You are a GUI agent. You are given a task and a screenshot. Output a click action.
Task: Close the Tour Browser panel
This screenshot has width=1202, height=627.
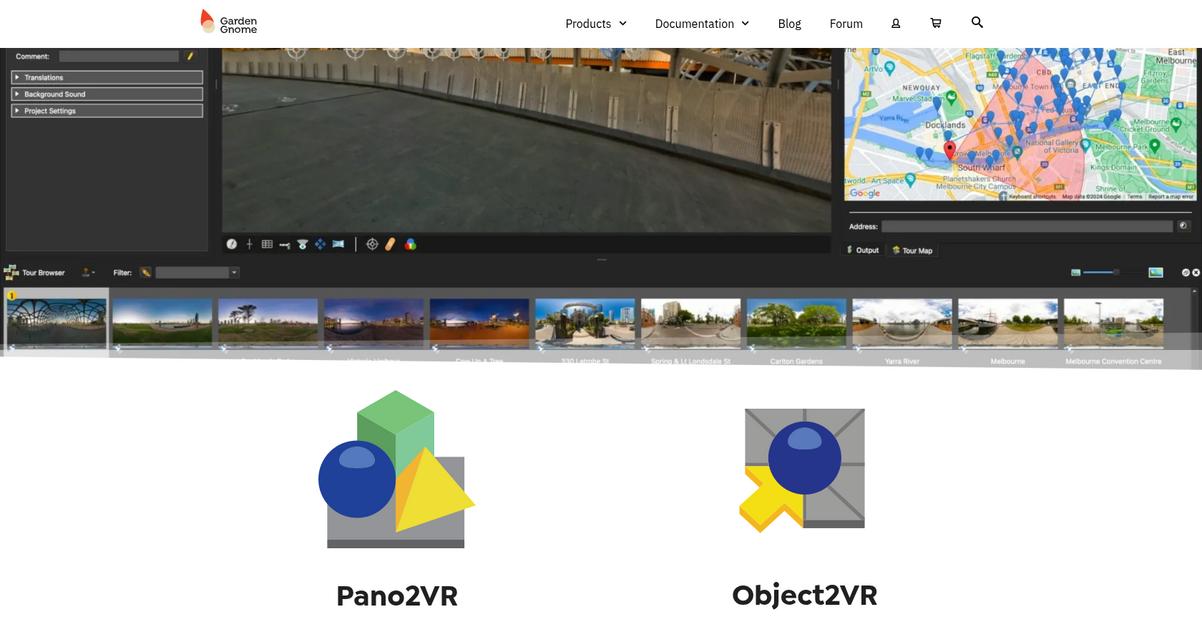pos(1196,272)
